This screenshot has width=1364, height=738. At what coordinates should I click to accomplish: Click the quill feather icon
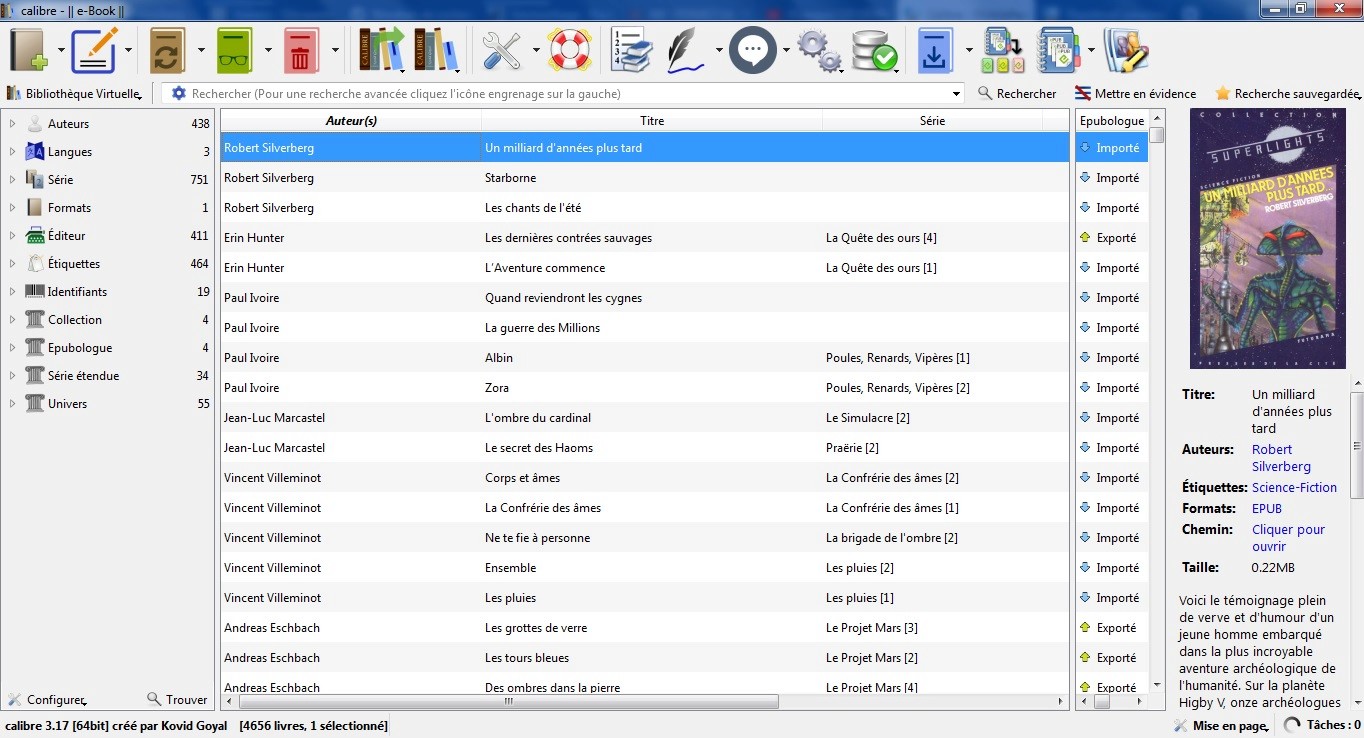[687, 50]
